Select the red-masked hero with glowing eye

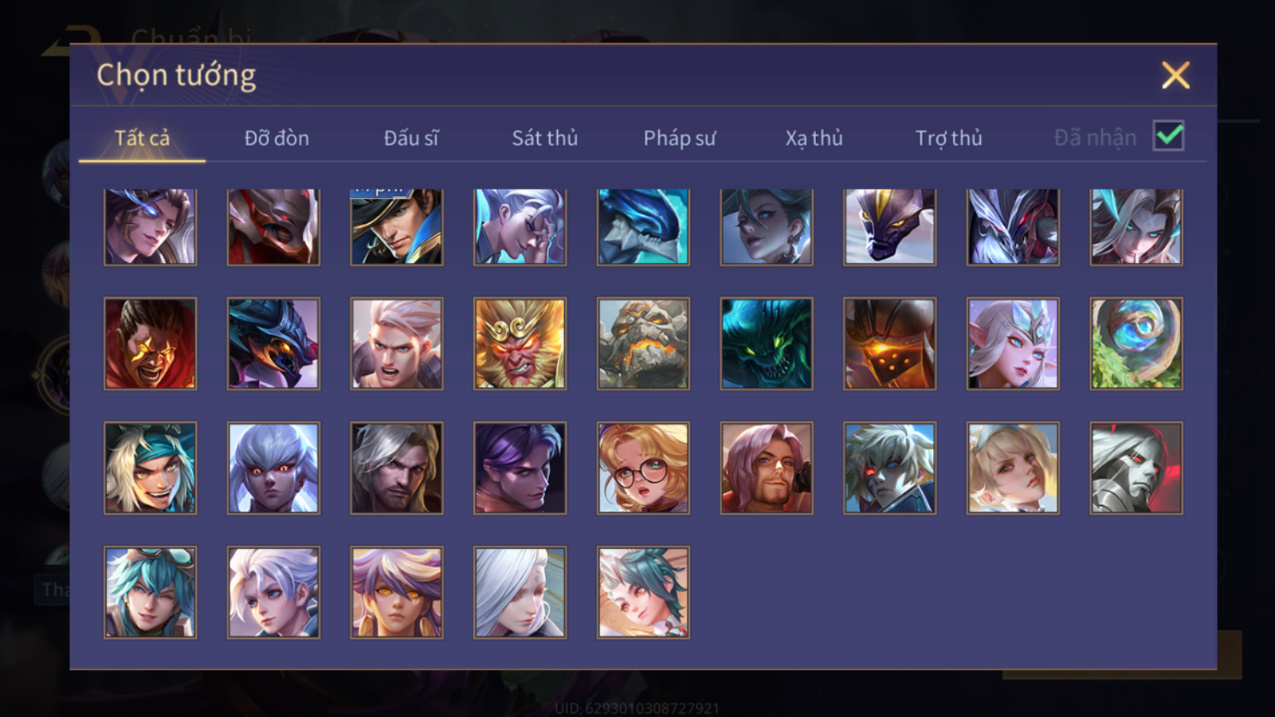tap(274, 227)
